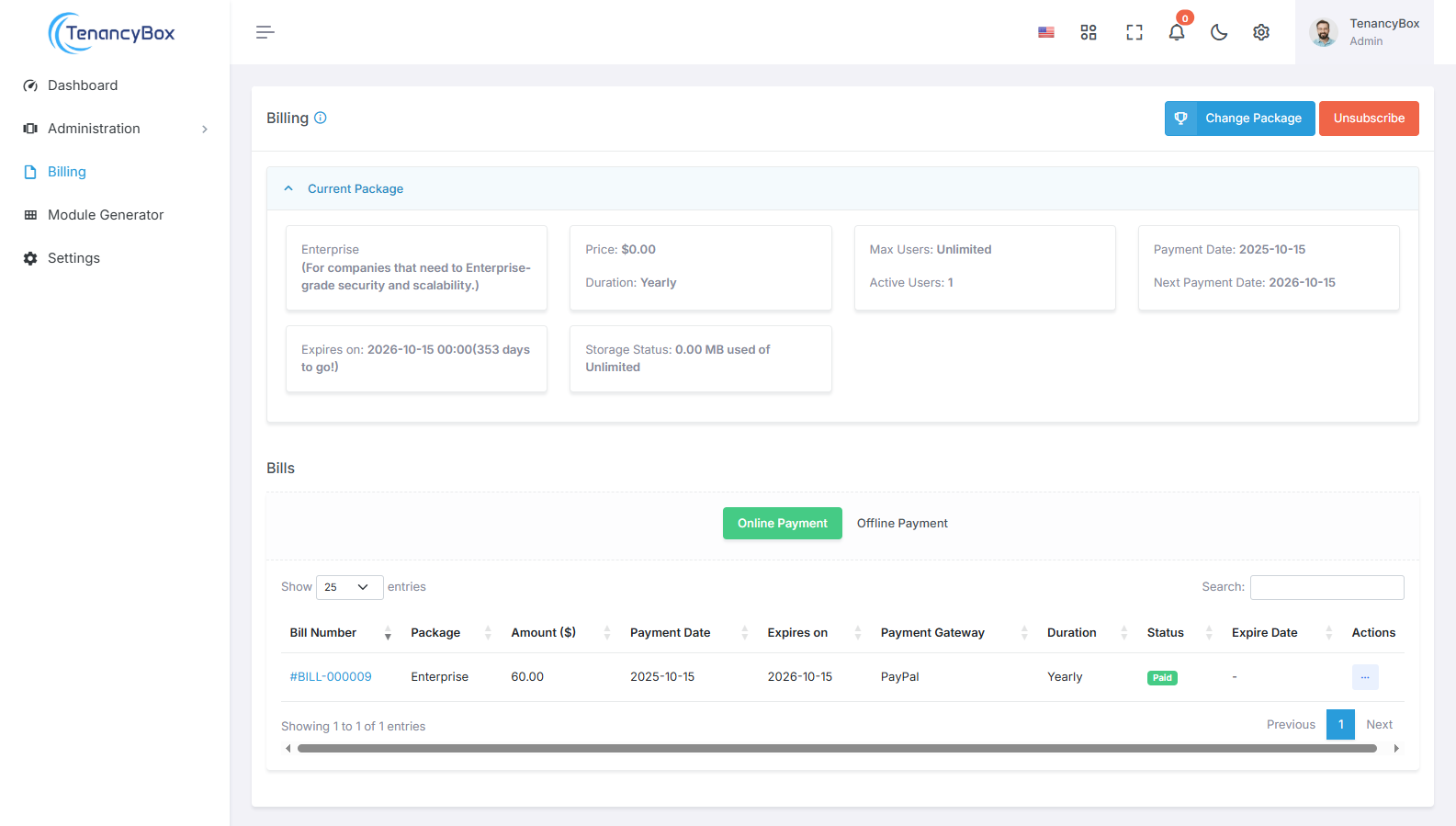Switch to the Offline Payment tab

tap(902, 524)
